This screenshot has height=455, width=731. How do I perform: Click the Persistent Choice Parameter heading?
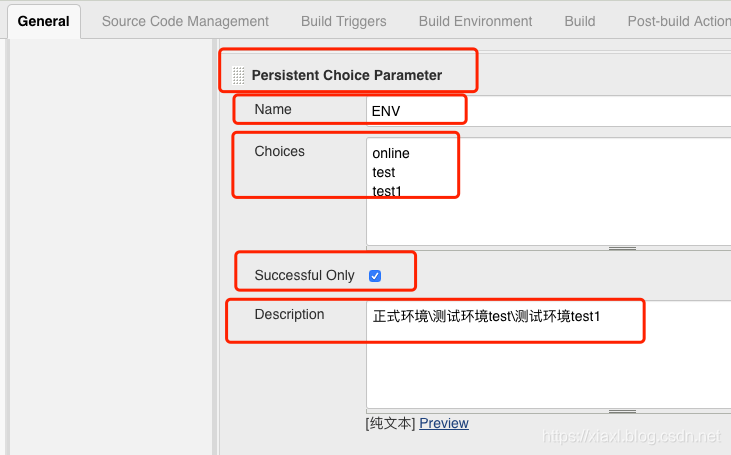point(346,75)
